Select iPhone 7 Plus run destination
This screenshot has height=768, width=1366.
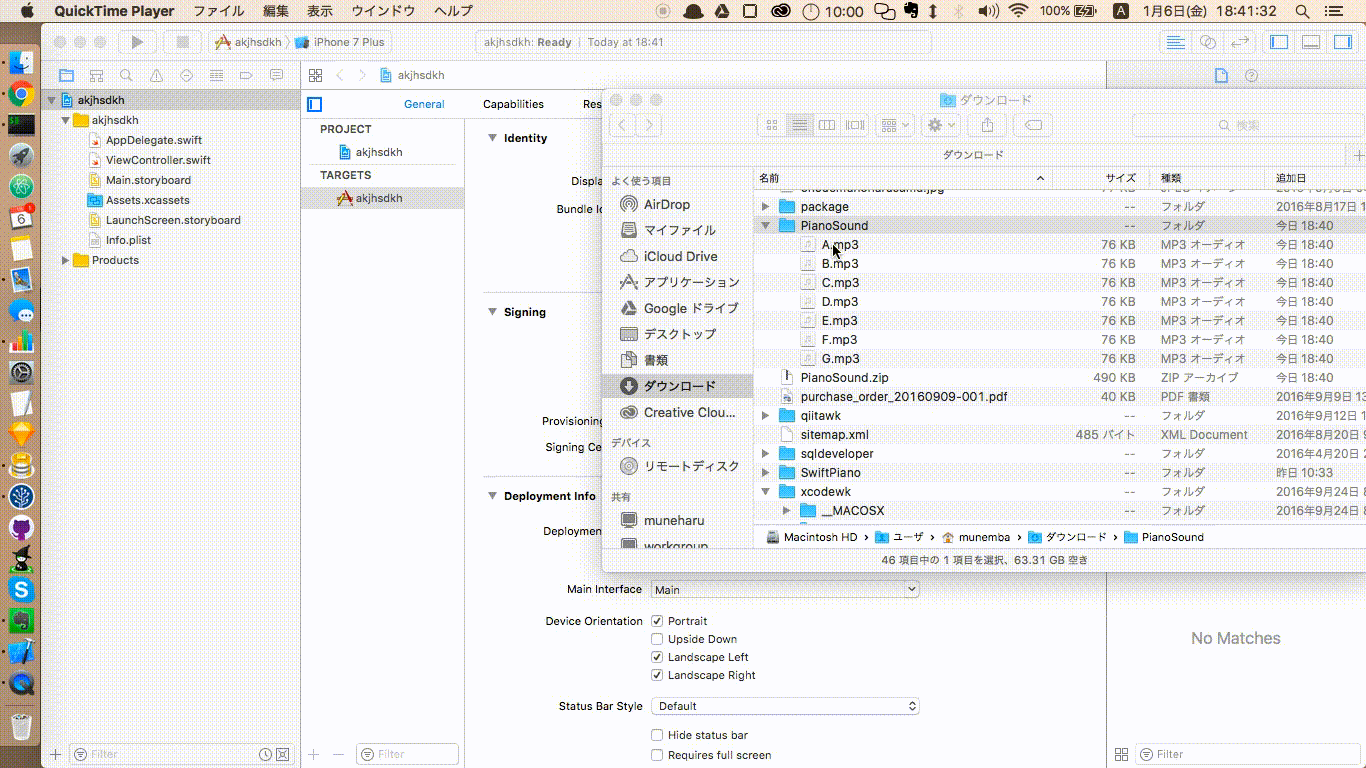pos(341,42)
